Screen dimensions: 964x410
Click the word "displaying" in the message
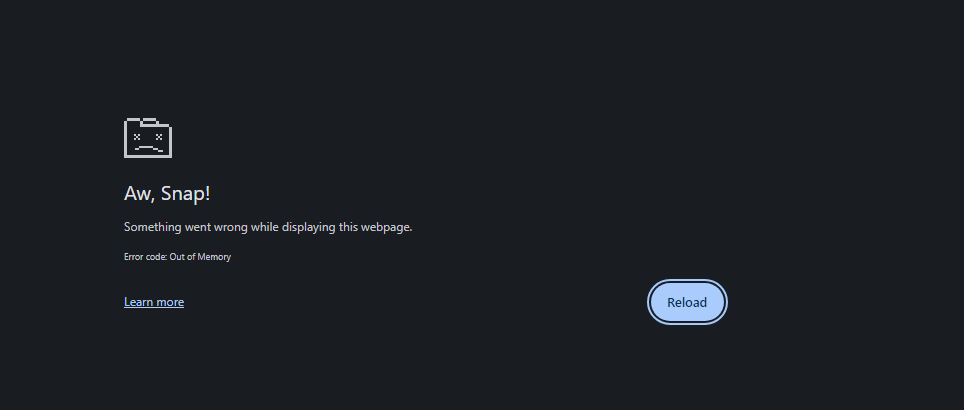point(310,227)
